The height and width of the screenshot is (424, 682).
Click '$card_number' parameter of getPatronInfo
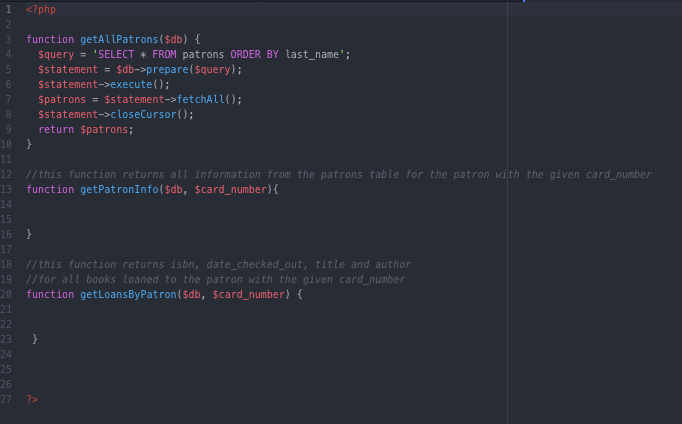[x=231, y=190]
